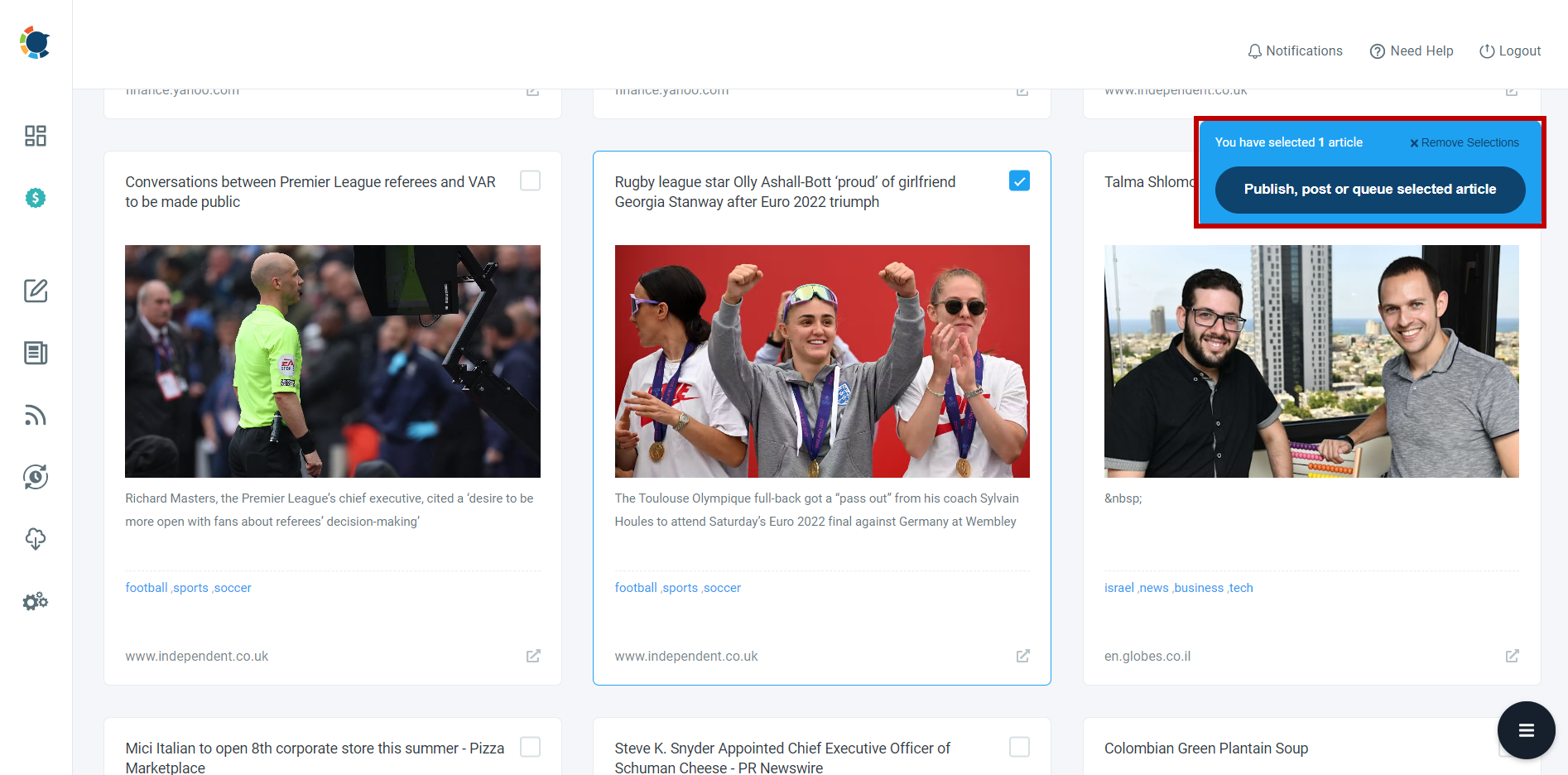Screen dimensions: 1568x775
Task: Click title 'Rugby league star Olly Ashall-Bott'
Action: [x=785, y=192]
